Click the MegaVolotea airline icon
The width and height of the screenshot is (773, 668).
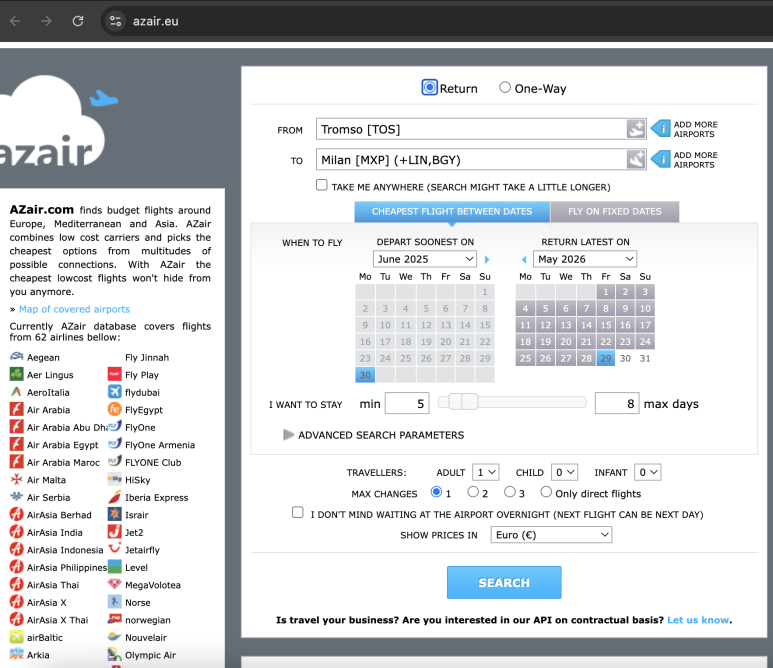tap(114, 585)
